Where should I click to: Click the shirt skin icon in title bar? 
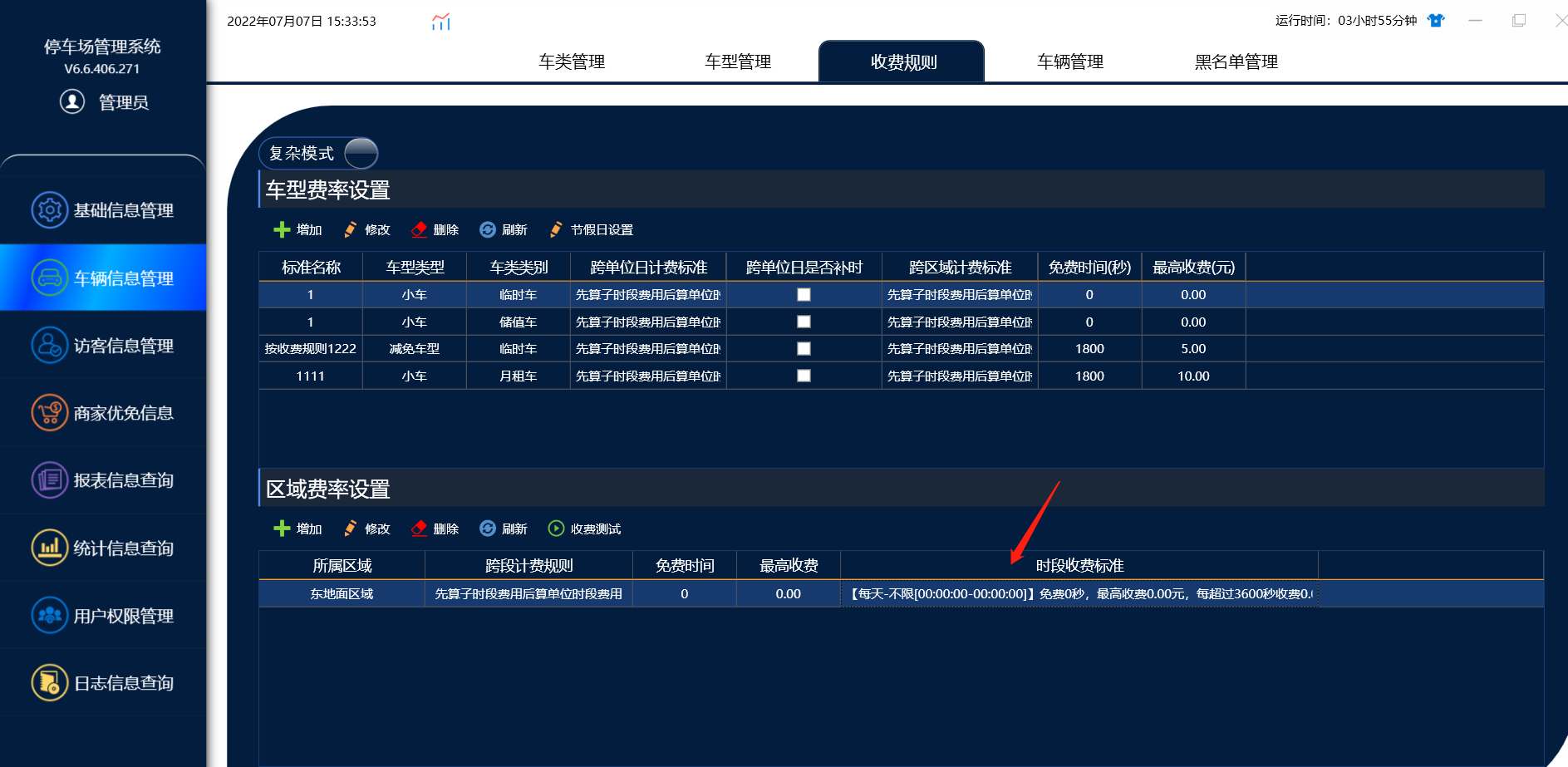1436,21
